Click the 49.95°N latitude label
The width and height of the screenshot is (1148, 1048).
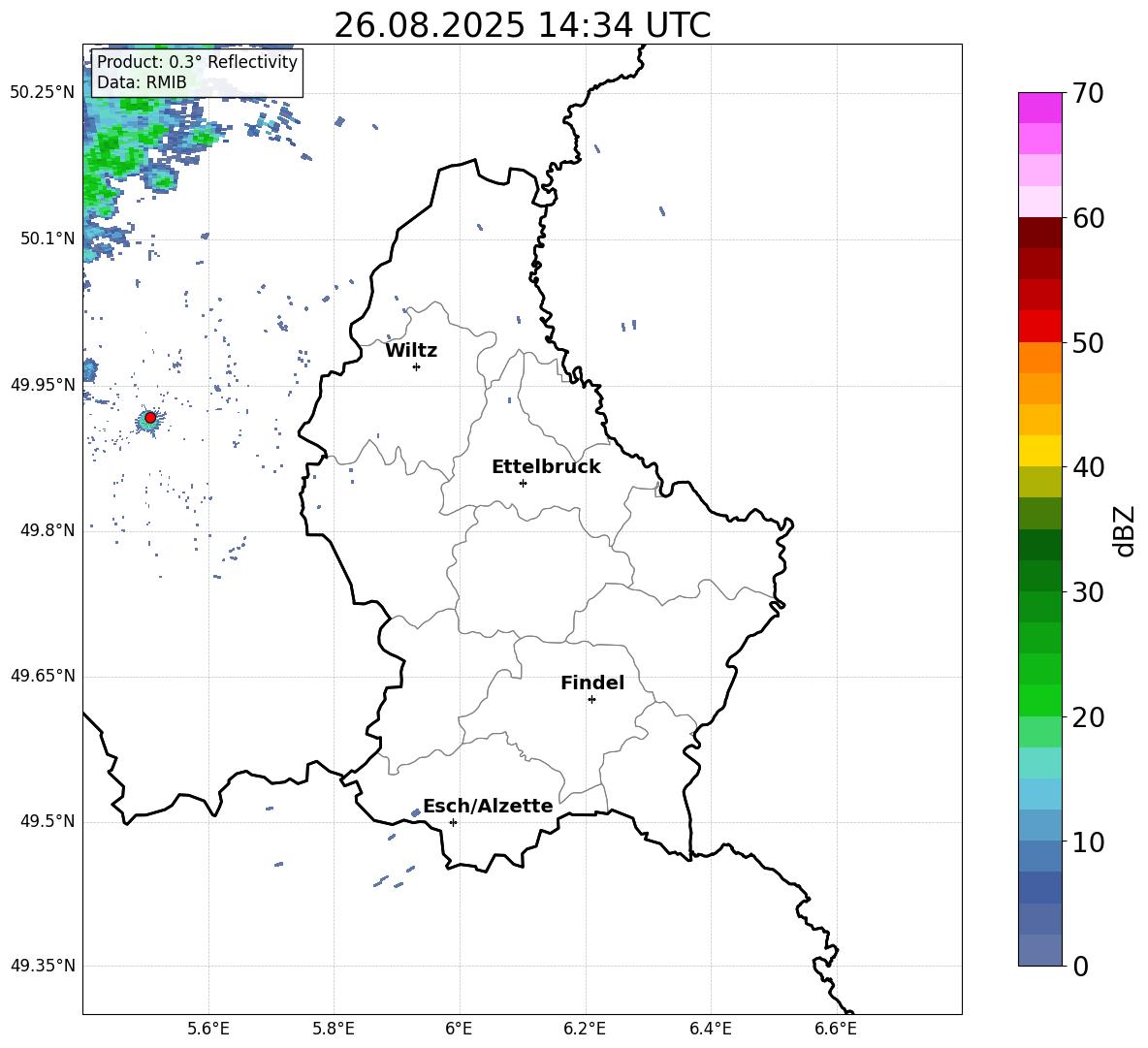[x=43, y=384]
